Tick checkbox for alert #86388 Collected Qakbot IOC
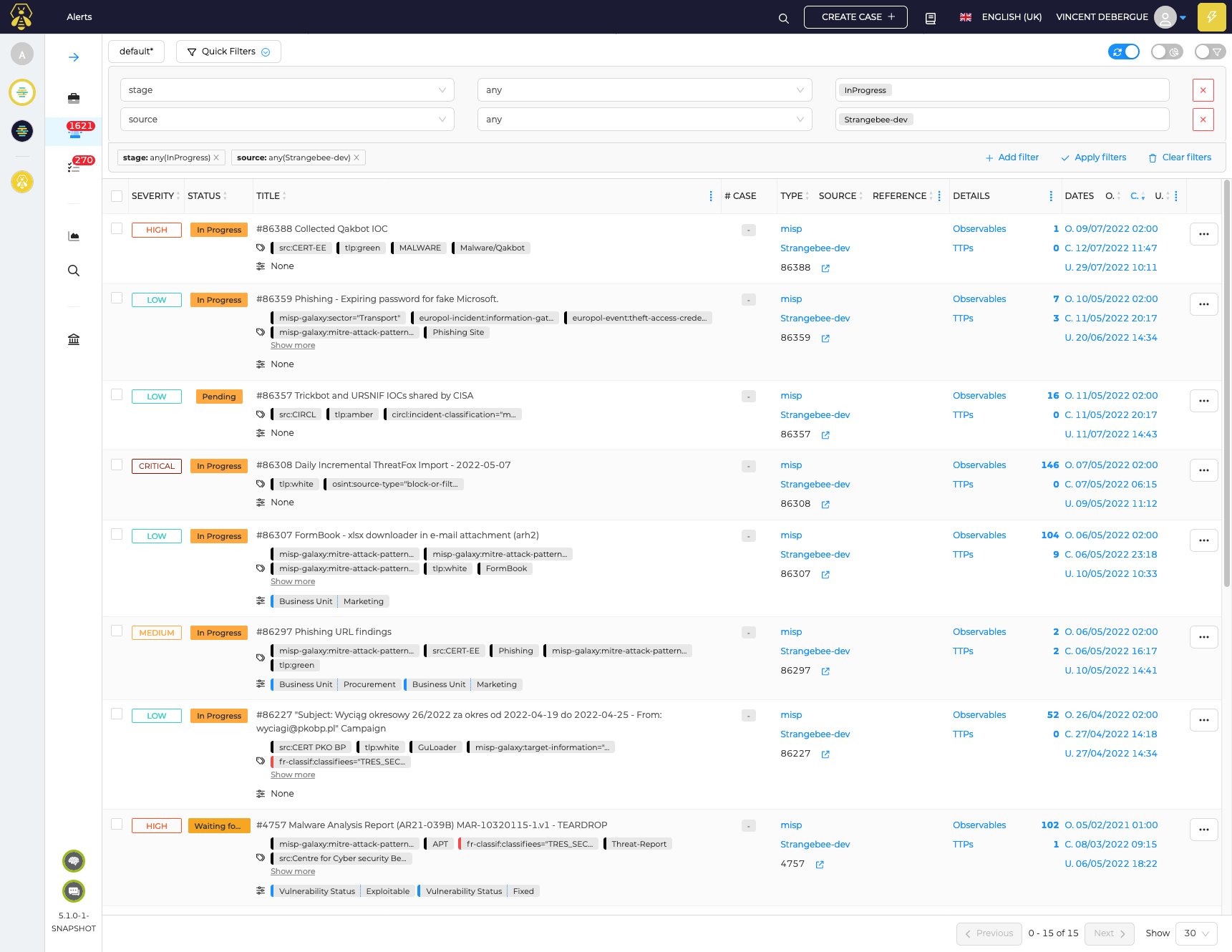 (117, 228)
